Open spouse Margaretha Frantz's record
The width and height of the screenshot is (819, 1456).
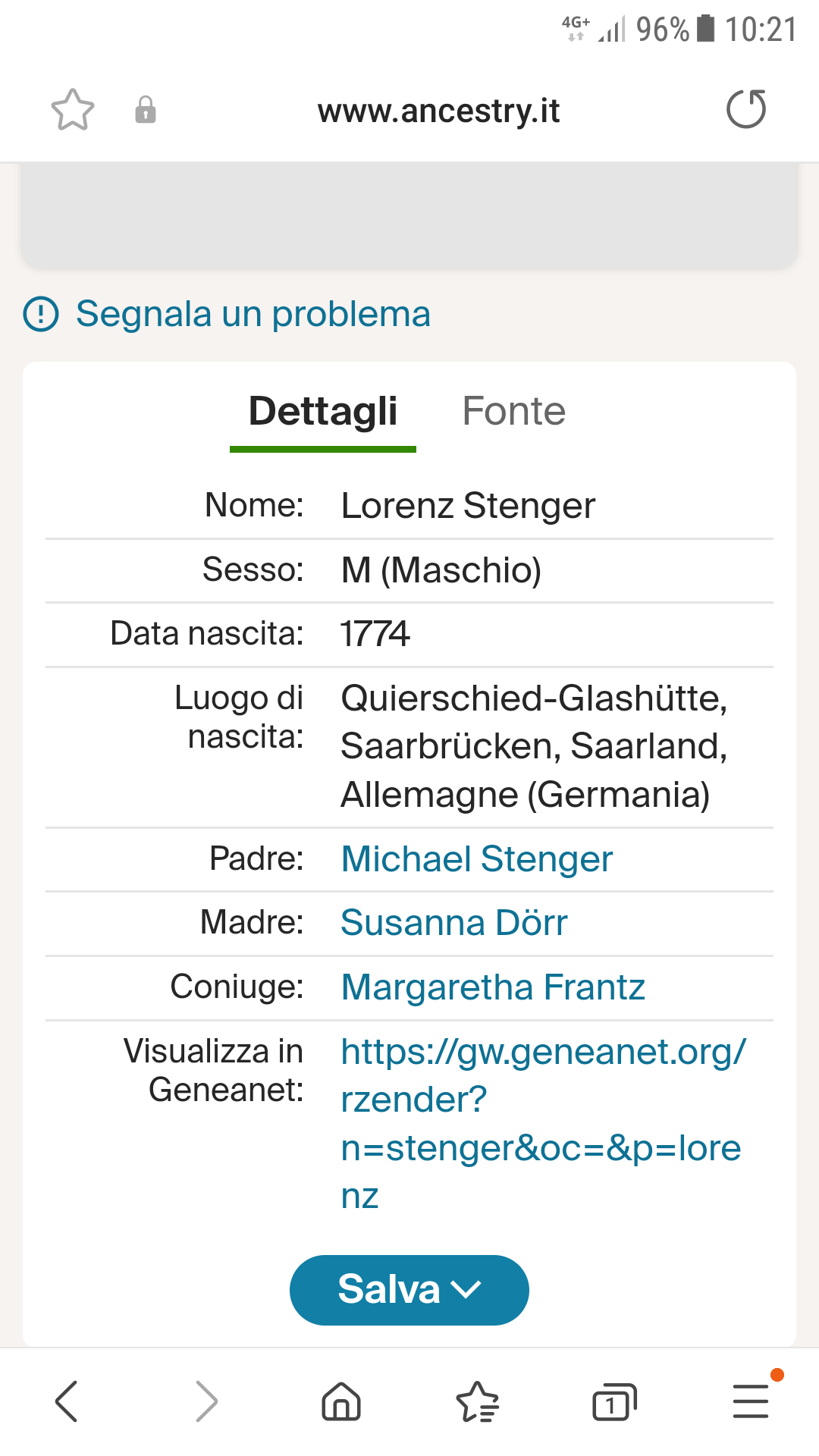(493, 987)
